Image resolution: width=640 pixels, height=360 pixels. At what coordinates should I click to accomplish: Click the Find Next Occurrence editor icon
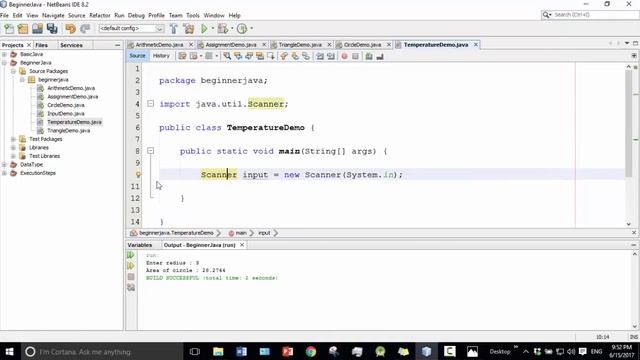pyautogui.click(x=249, y=56)
